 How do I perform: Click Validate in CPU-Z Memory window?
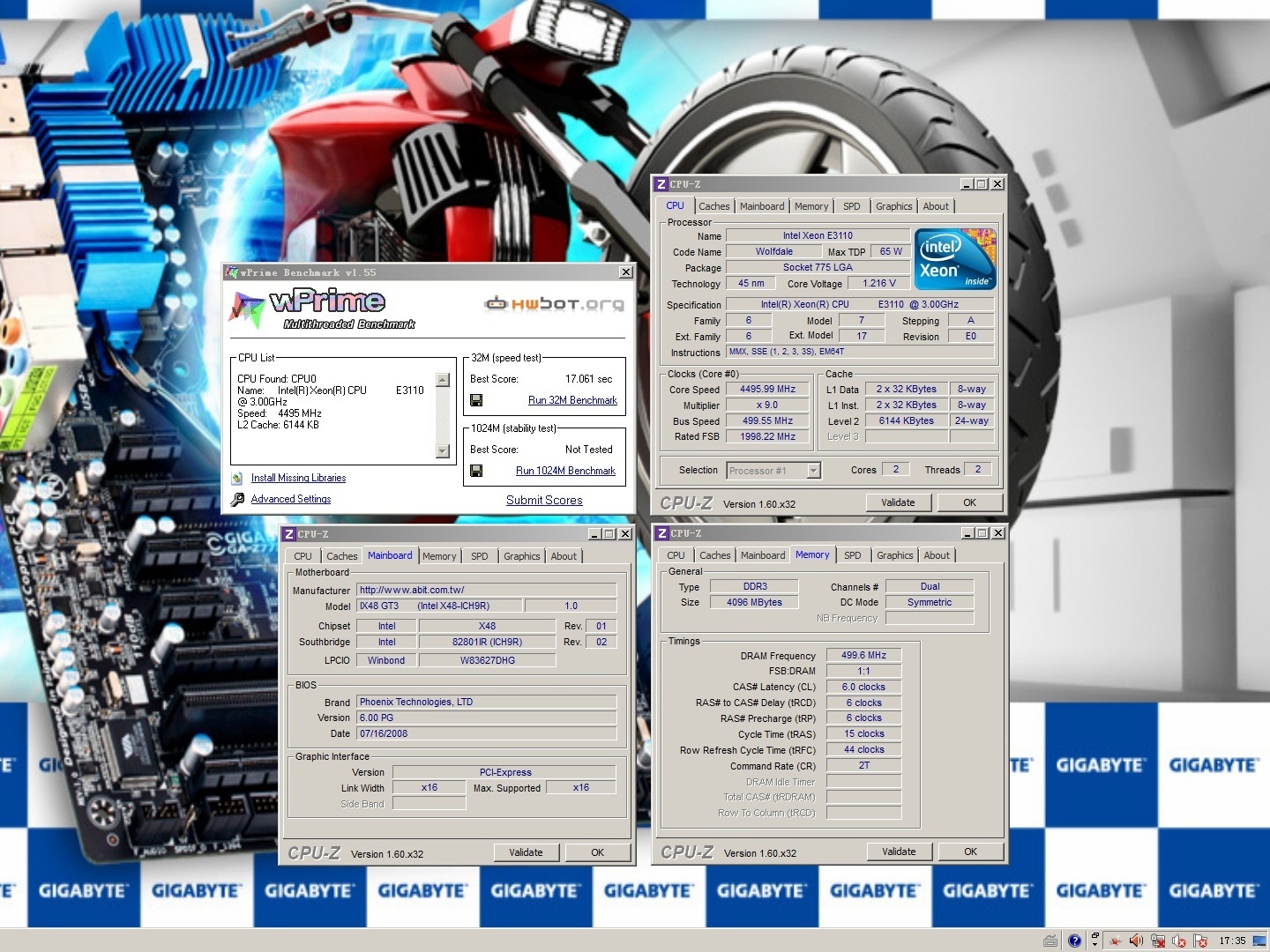899,852
